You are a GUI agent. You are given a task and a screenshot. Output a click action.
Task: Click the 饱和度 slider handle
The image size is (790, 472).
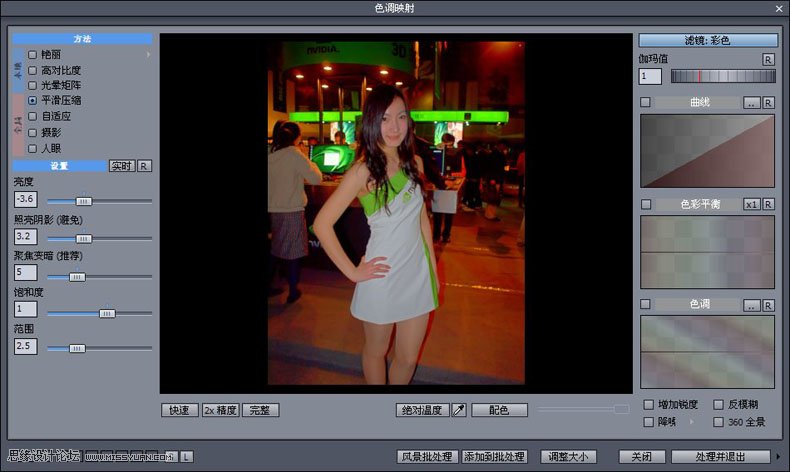[x=107, y=313]
